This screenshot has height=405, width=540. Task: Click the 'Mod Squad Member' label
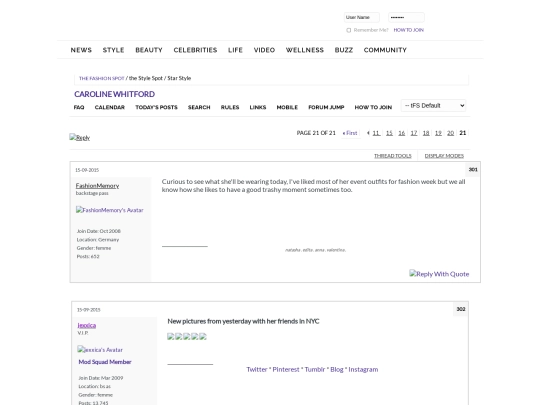point(105,362)
